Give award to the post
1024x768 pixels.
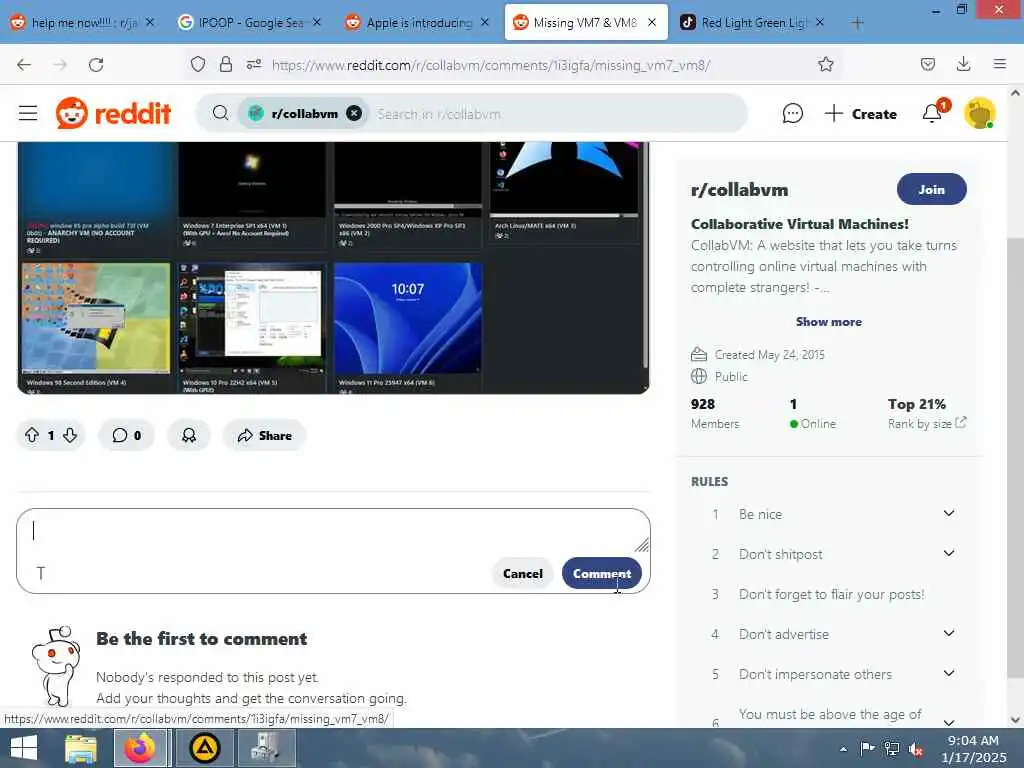(189, 435)
